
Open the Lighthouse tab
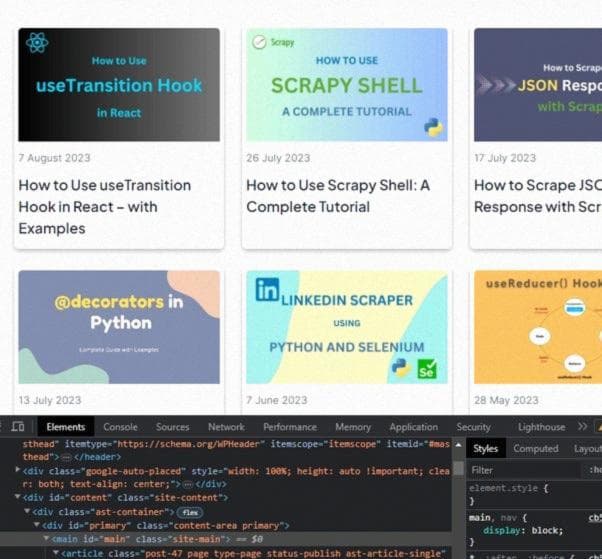coord(541,427)
